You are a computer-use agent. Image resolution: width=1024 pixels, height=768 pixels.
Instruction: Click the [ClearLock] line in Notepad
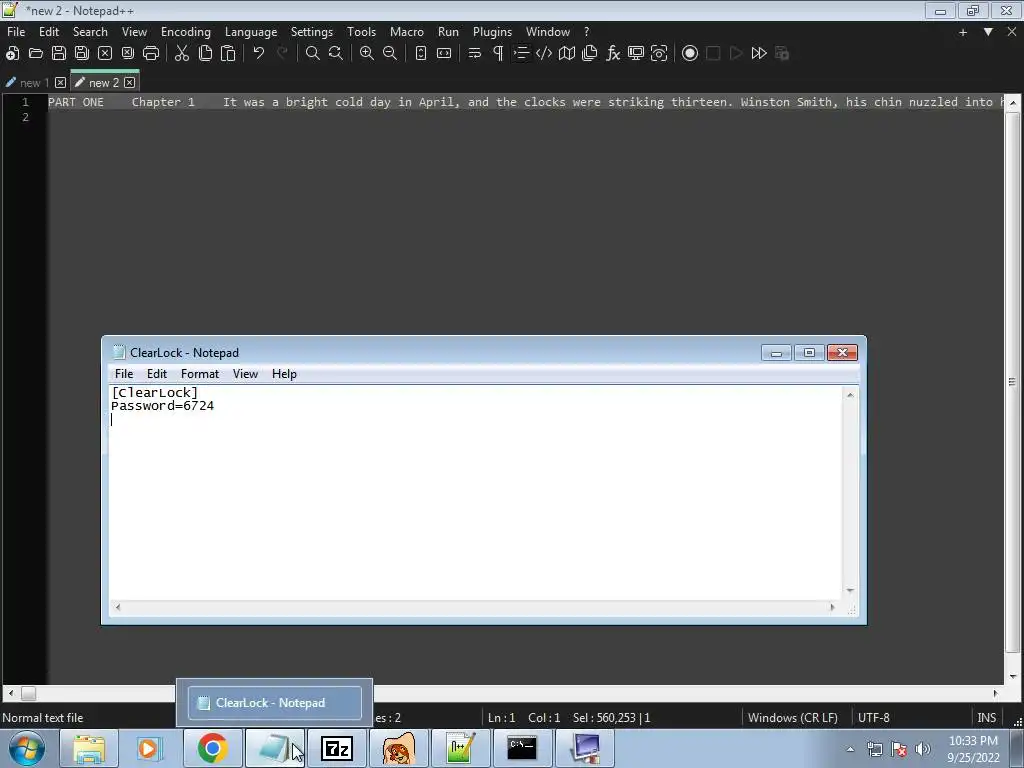154,392
